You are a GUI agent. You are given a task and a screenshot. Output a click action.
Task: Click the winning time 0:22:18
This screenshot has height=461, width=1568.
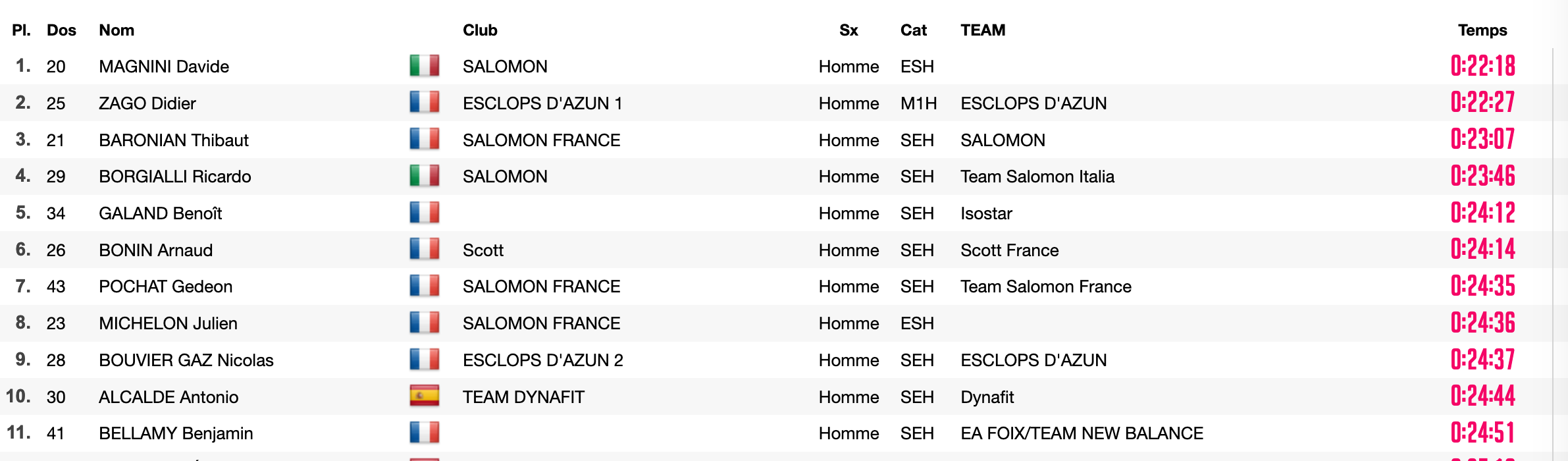tap(1482, 66)
